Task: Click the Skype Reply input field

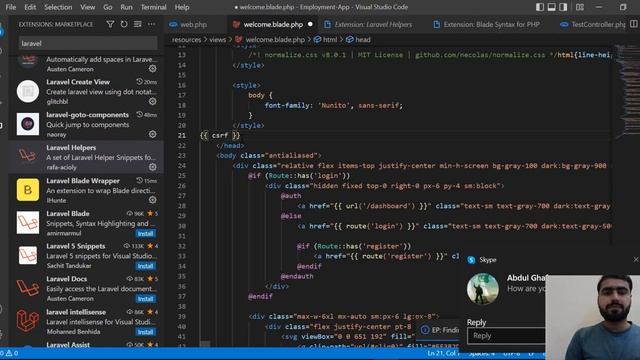Action: coord(506,336)
